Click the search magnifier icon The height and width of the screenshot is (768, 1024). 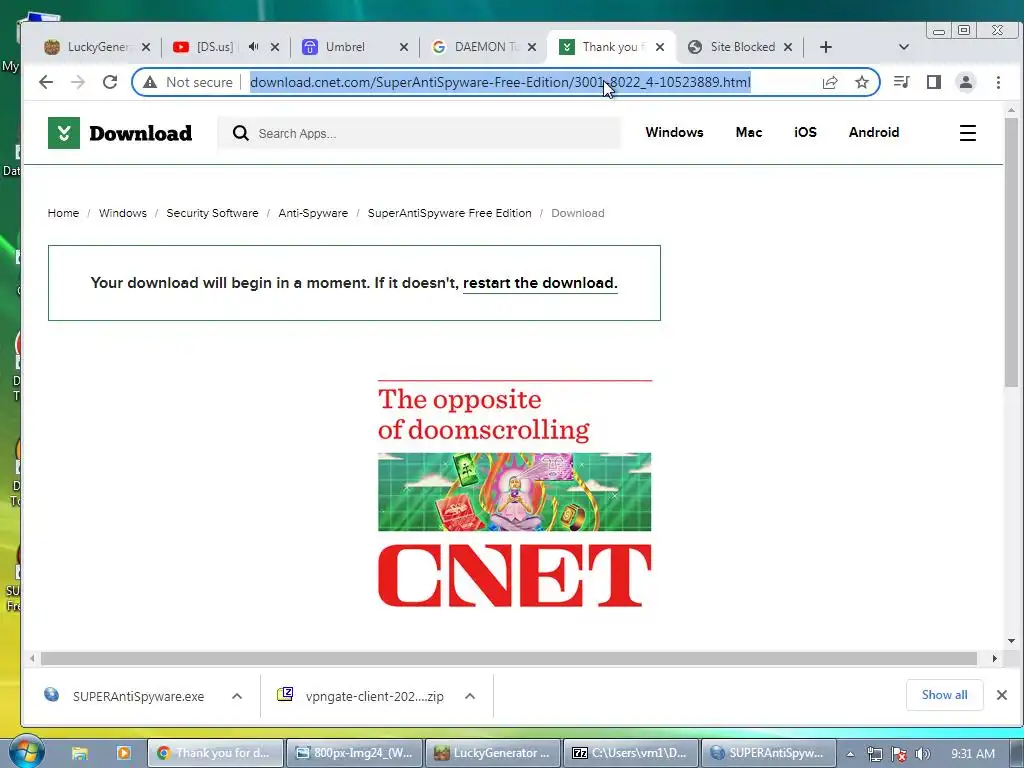240,133
